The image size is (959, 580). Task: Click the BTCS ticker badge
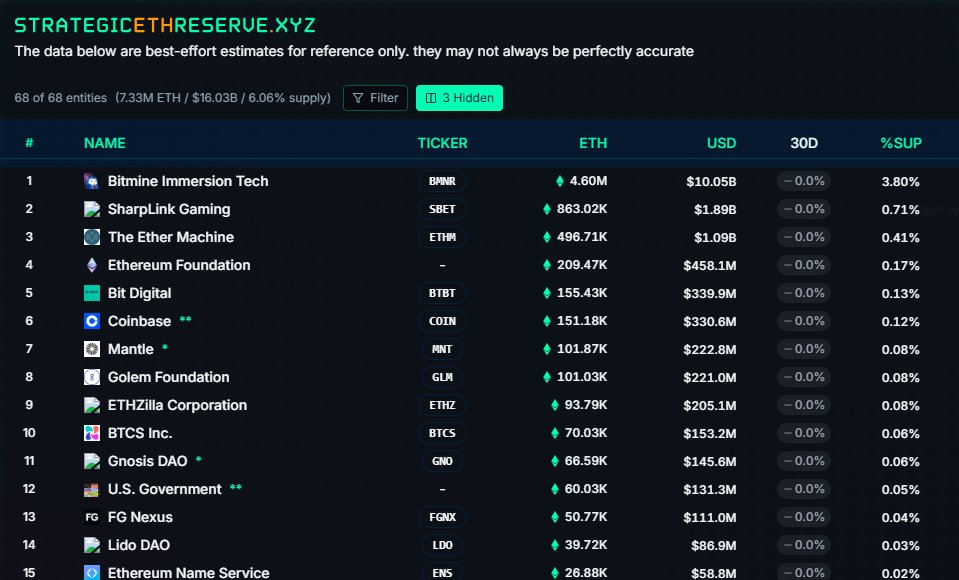442,433
